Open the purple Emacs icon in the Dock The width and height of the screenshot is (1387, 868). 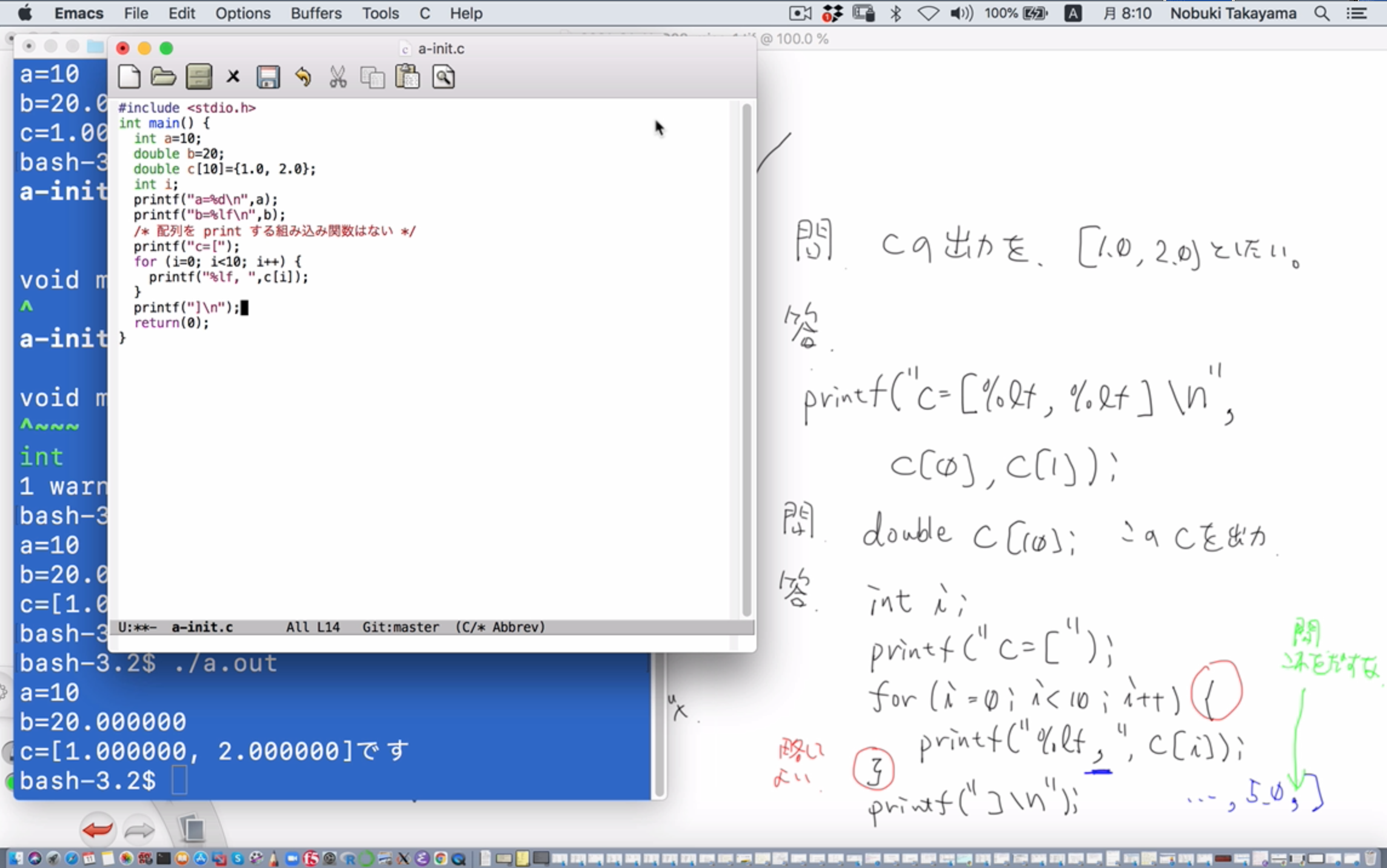(x=422, y=858)
